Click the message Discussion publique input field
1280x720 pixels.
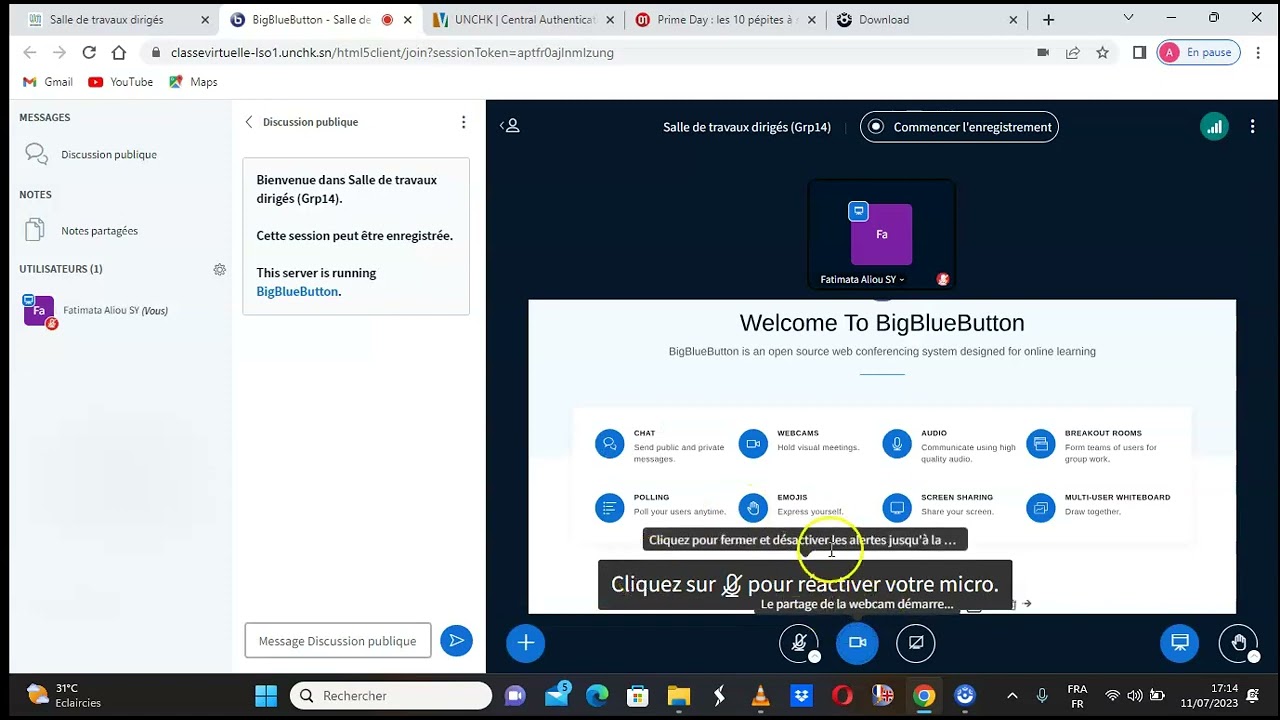coord(338,641)
